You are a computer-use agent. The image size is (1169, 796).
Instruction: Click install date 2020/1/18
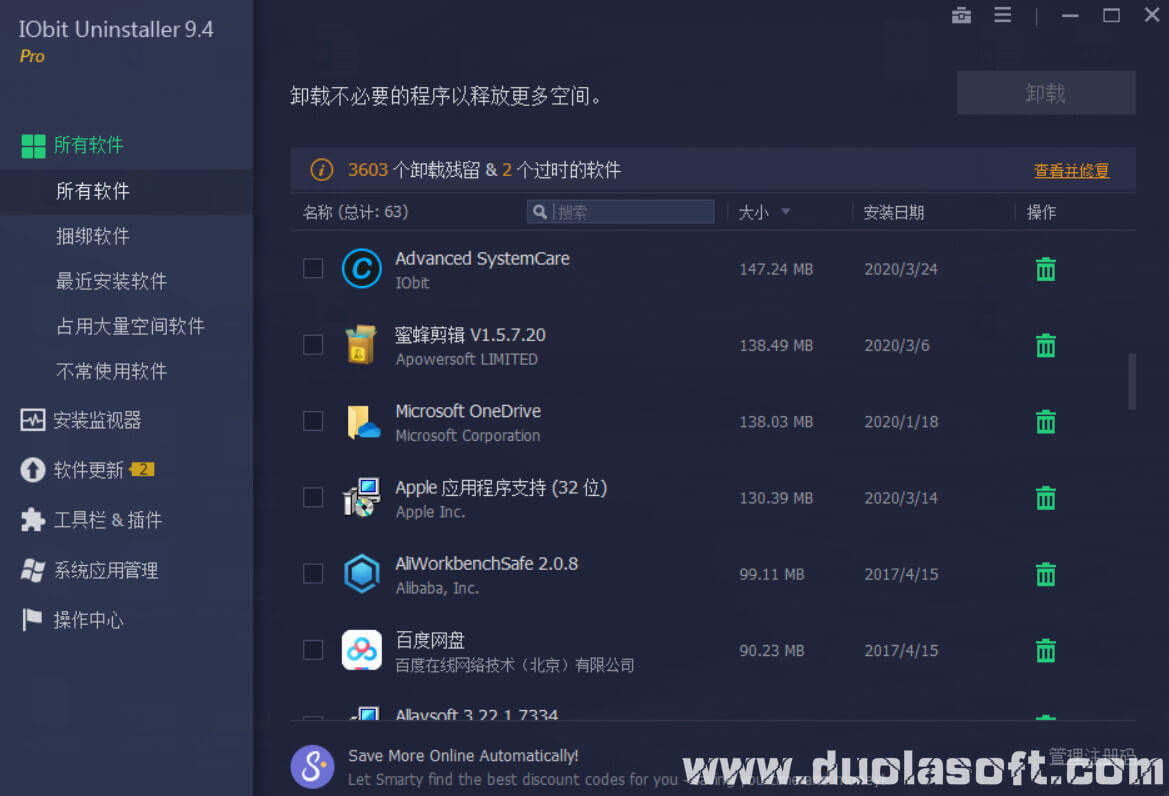901,422
